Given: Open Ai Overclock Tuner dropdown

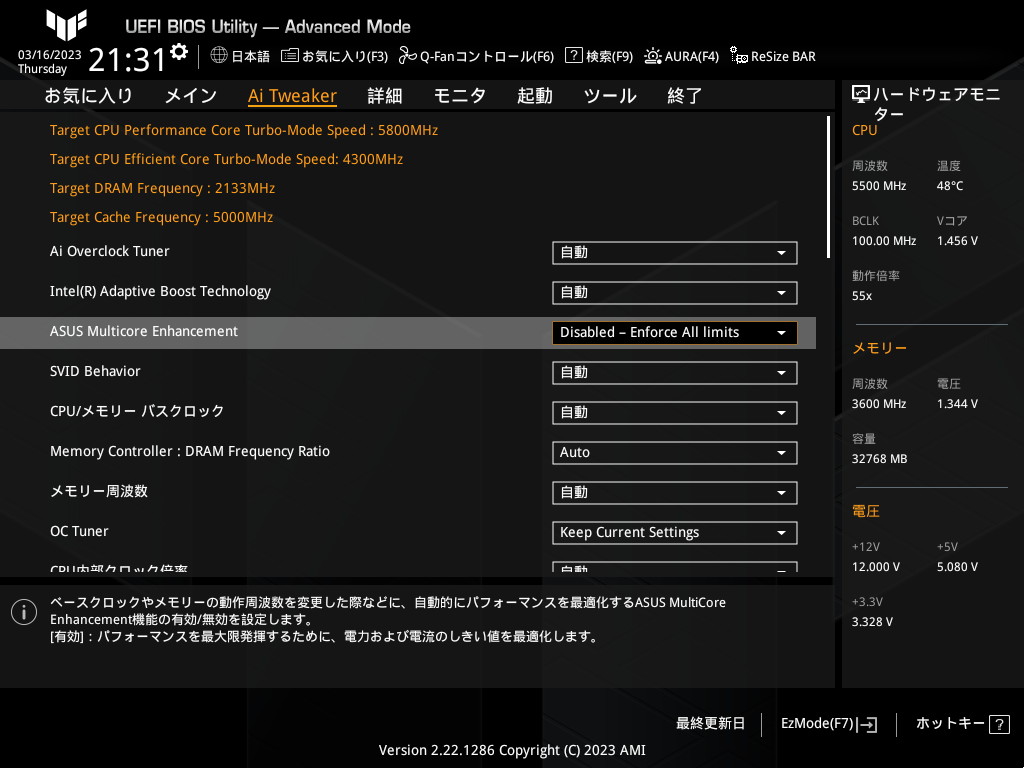Looking at the screenshot, I should click(x=675, y=253).
